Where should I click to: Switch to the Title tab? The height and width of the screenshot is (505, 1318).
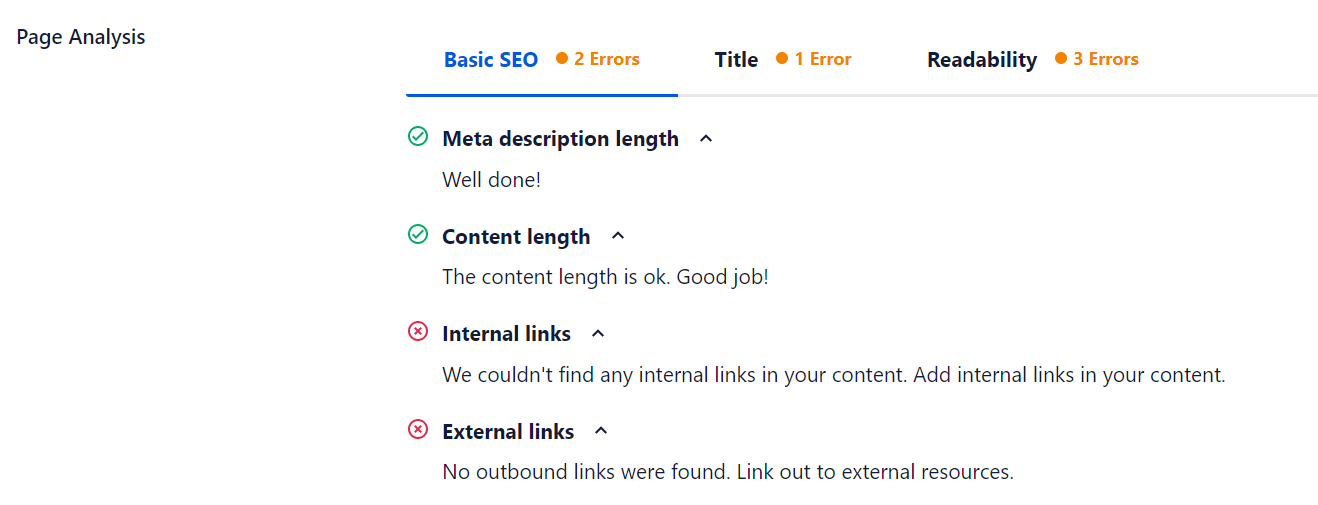[x=736, y=60]
